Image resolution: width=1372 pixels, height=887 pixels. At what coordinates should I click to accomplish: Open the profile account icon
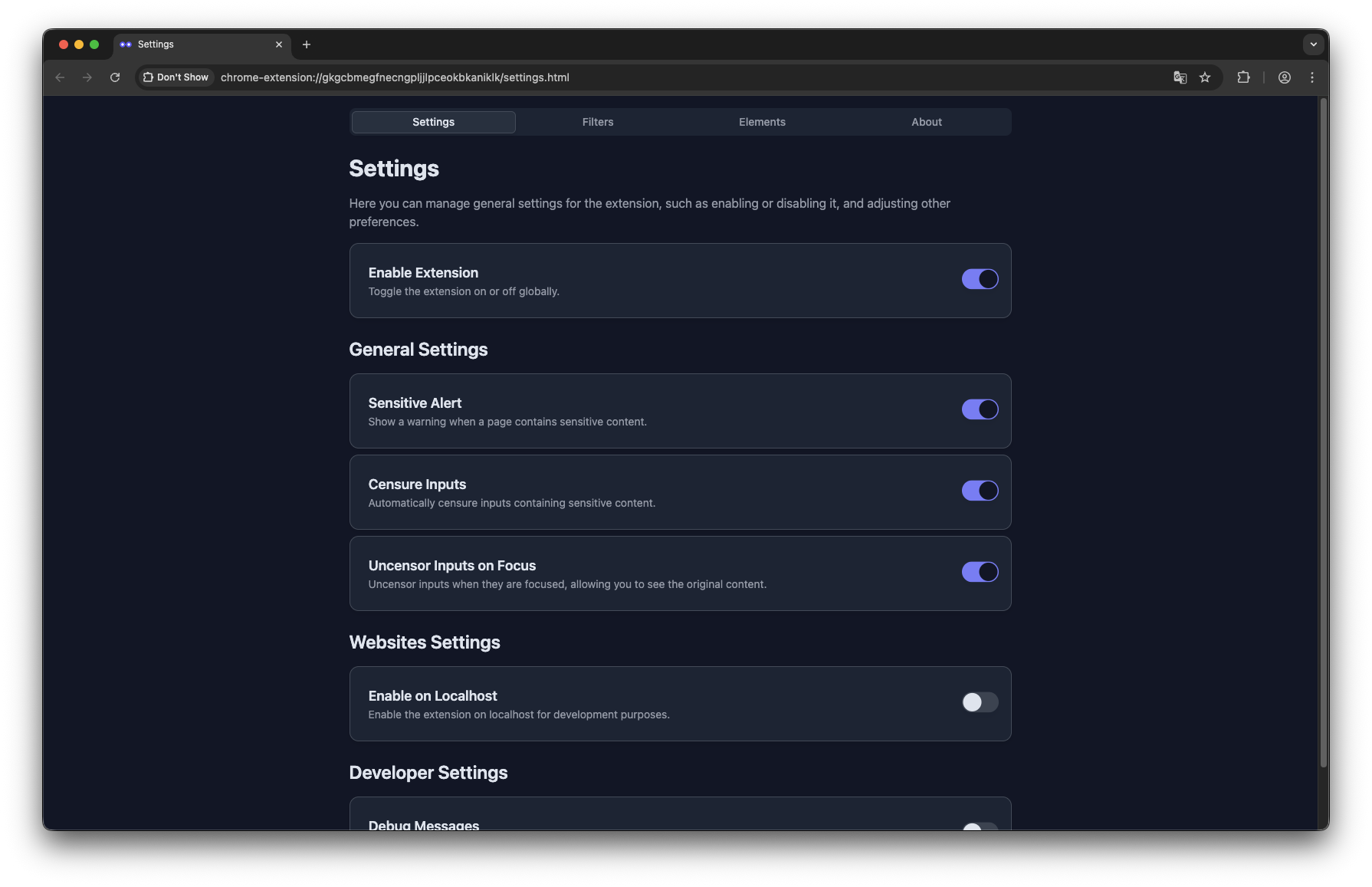click(x=1285, y=77)
